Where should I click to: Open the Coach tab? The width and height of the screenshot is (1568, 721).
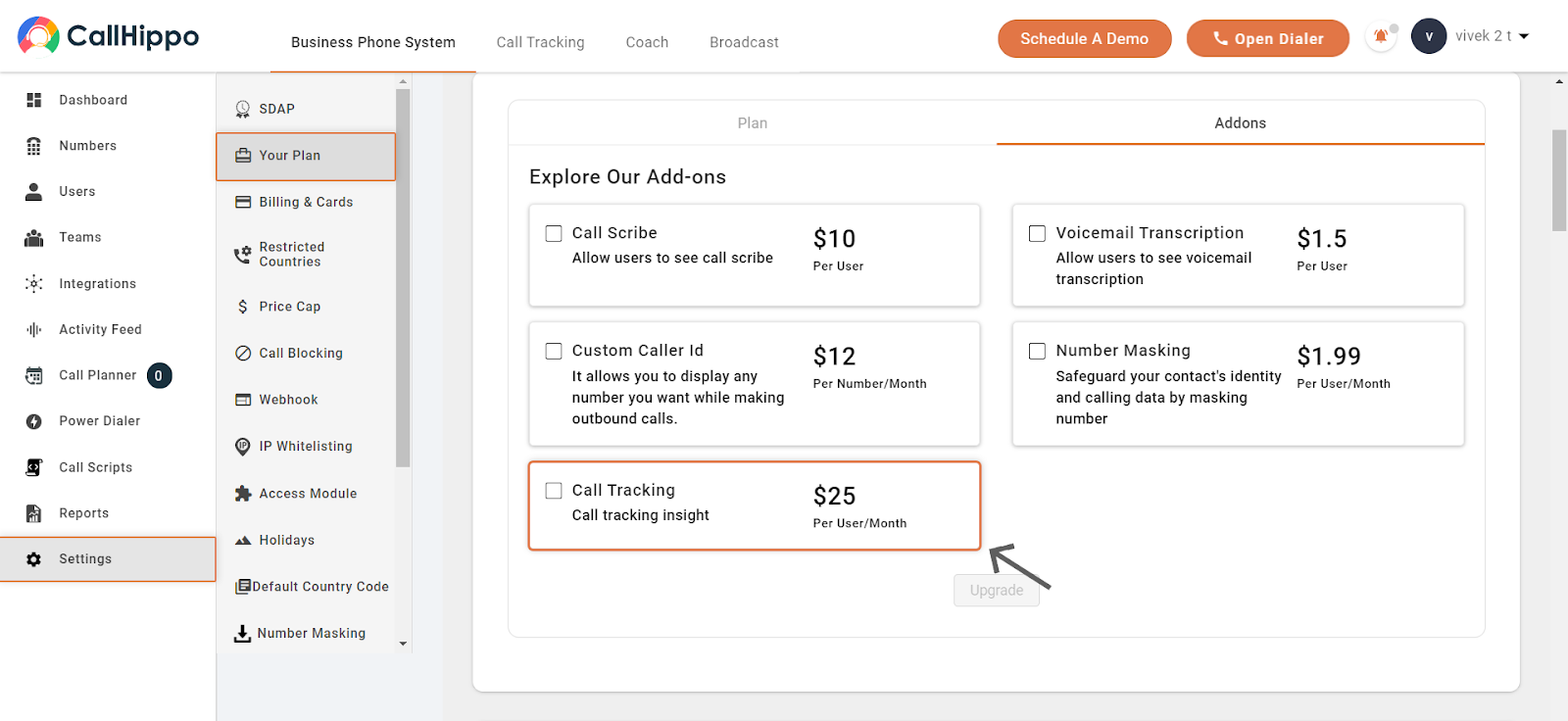click(x=647, y=42)
